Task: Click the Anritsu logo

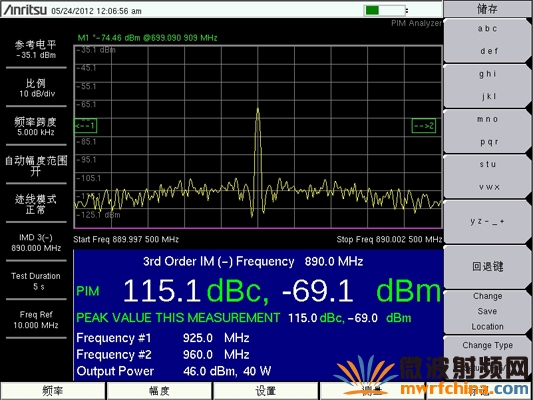Action: pyautogui.click(x=25, y=10)
